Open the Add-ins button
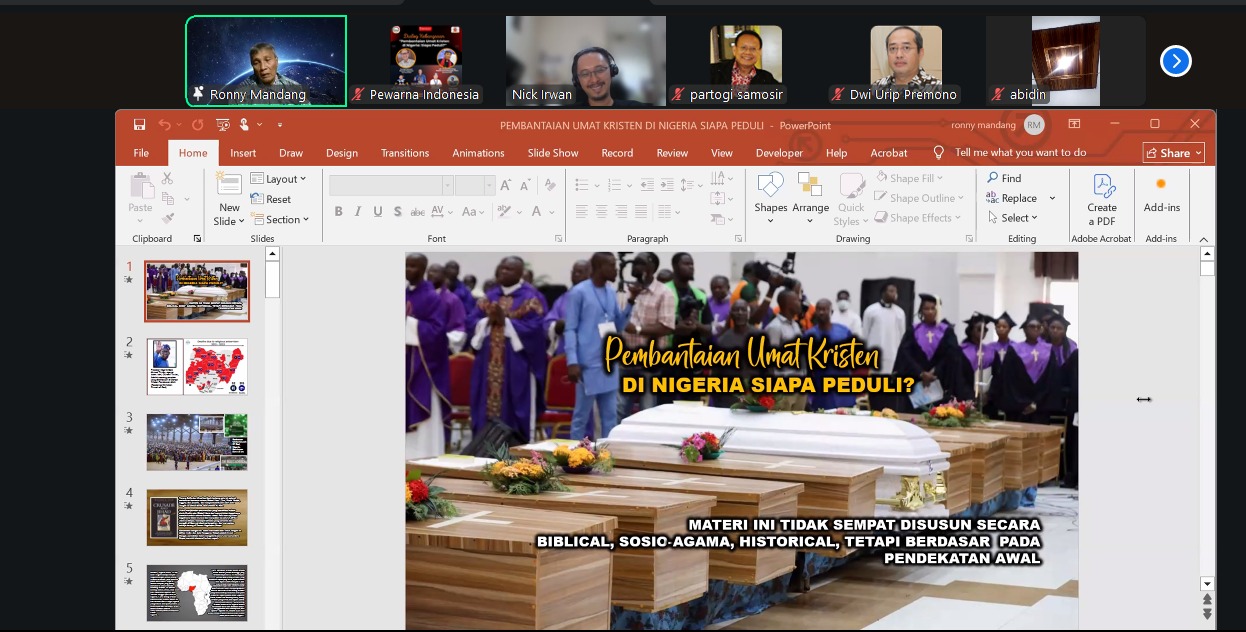 coord(1161,194)
